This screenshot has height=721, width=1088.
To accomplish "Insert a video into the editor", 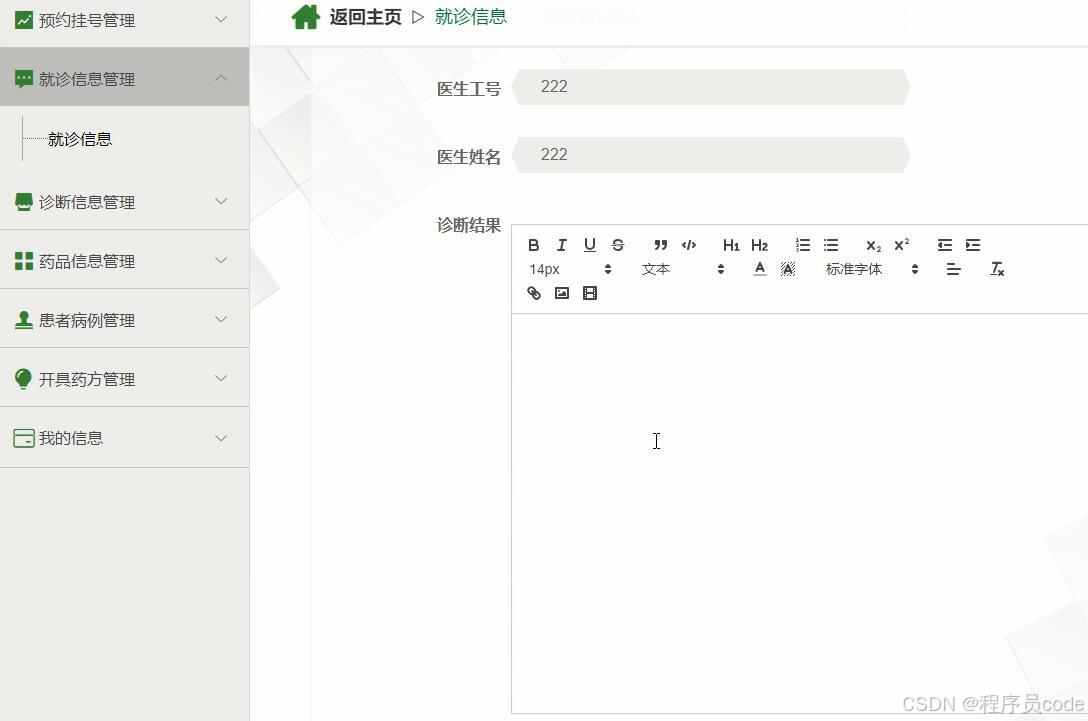I will click(x=589, y=292).
